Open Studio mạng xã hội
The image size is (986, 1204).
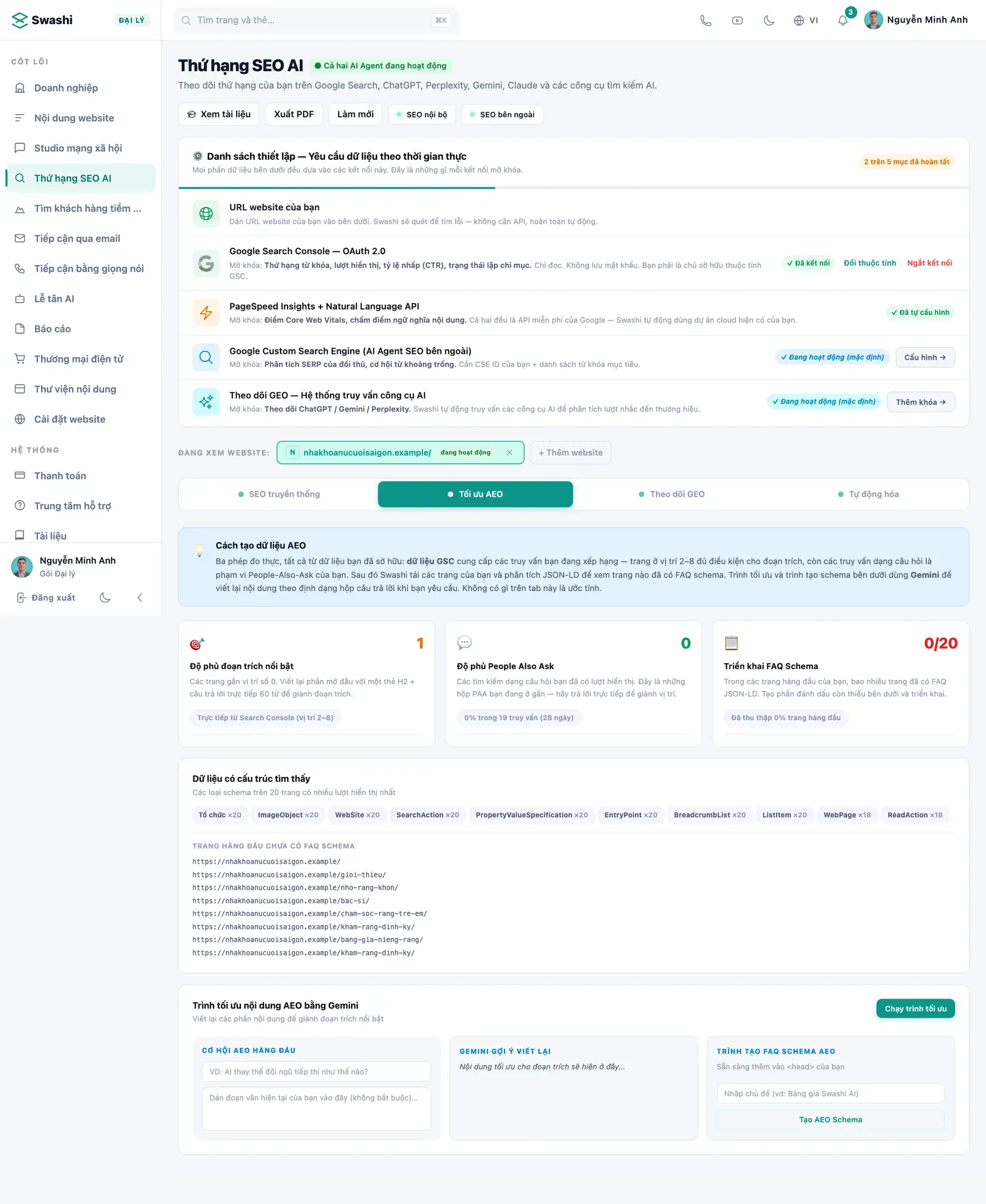80,148
